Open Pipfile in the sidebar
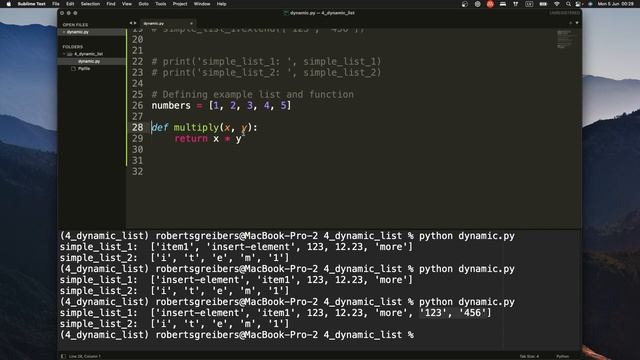Screen dimensions: 640x360 (x=84, y=69)
